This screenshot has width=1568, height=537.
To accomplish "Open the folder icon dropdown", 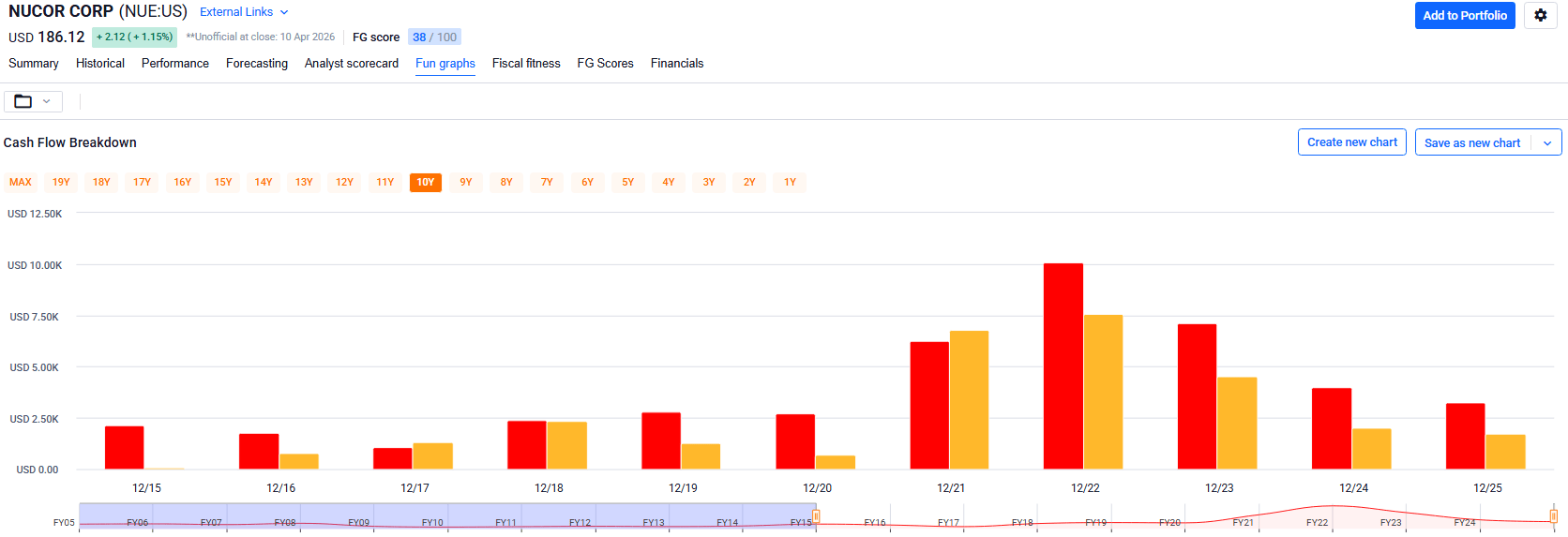I will click(x=33, y=101).
